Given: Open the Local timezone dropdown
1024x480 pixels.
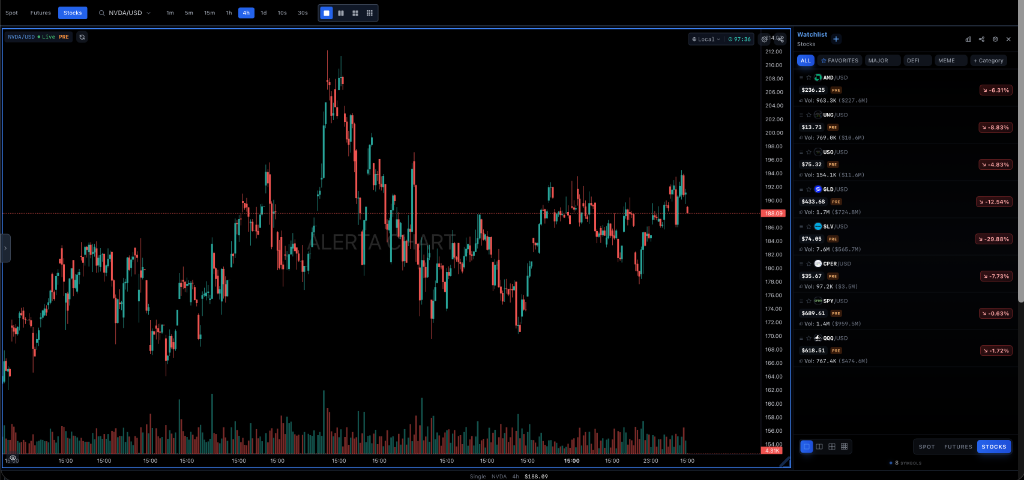Looking at the screenshot, I should [x=707, y=39].
